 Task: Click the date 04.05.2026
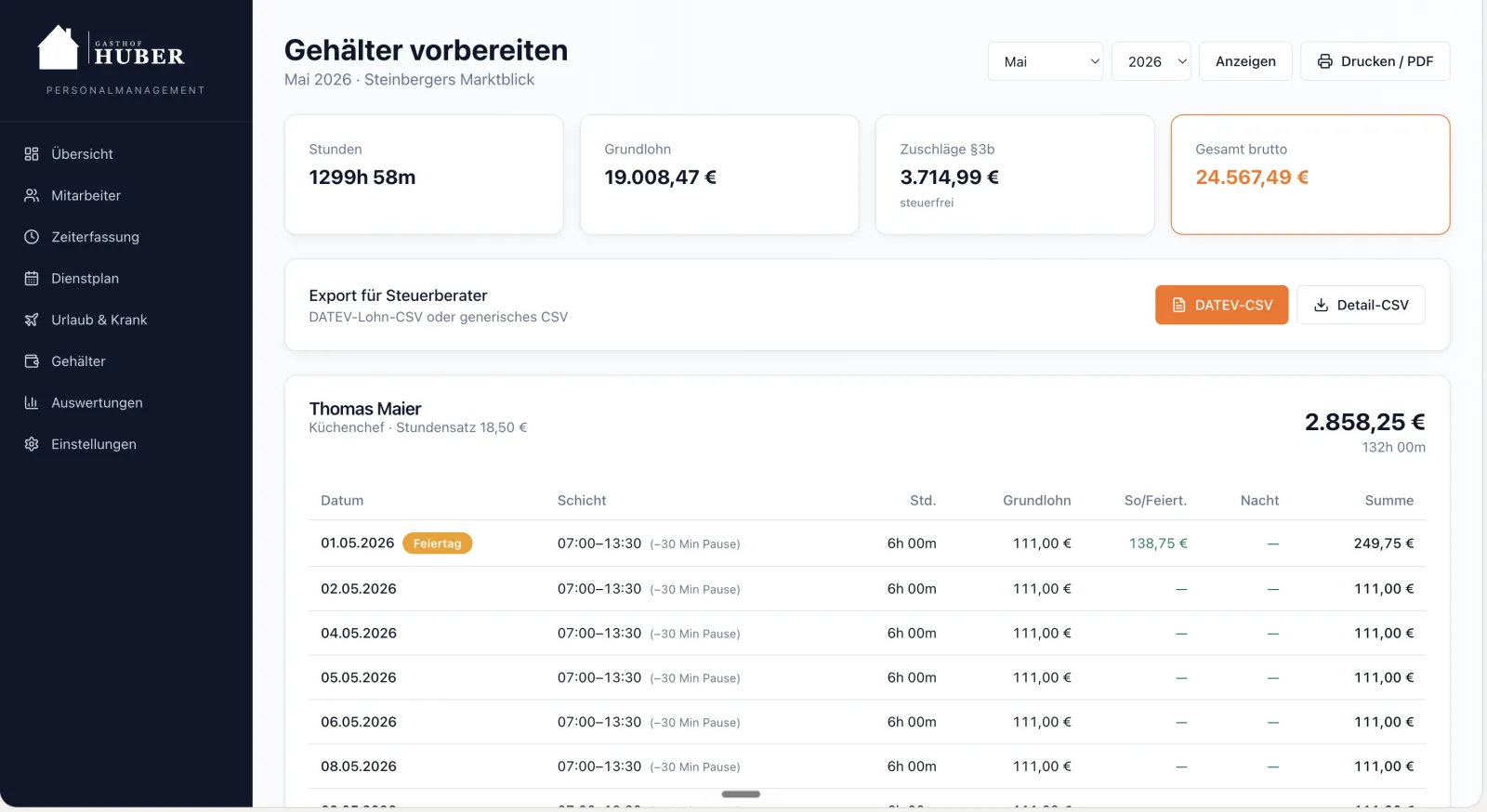point(359,634)
